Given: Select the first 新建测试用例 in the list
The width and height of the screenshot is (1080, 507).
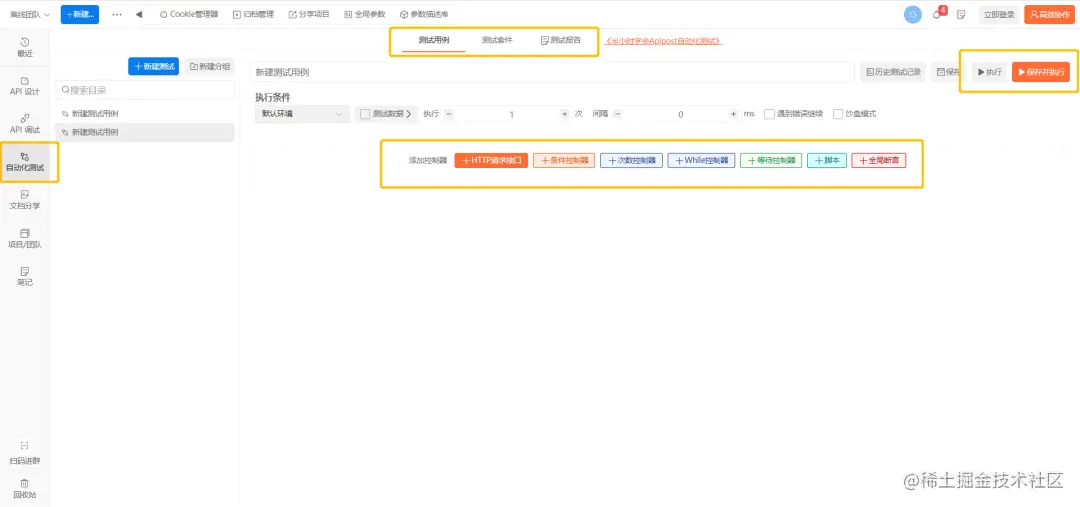Looking at the screenshot, I should point(145,114).
